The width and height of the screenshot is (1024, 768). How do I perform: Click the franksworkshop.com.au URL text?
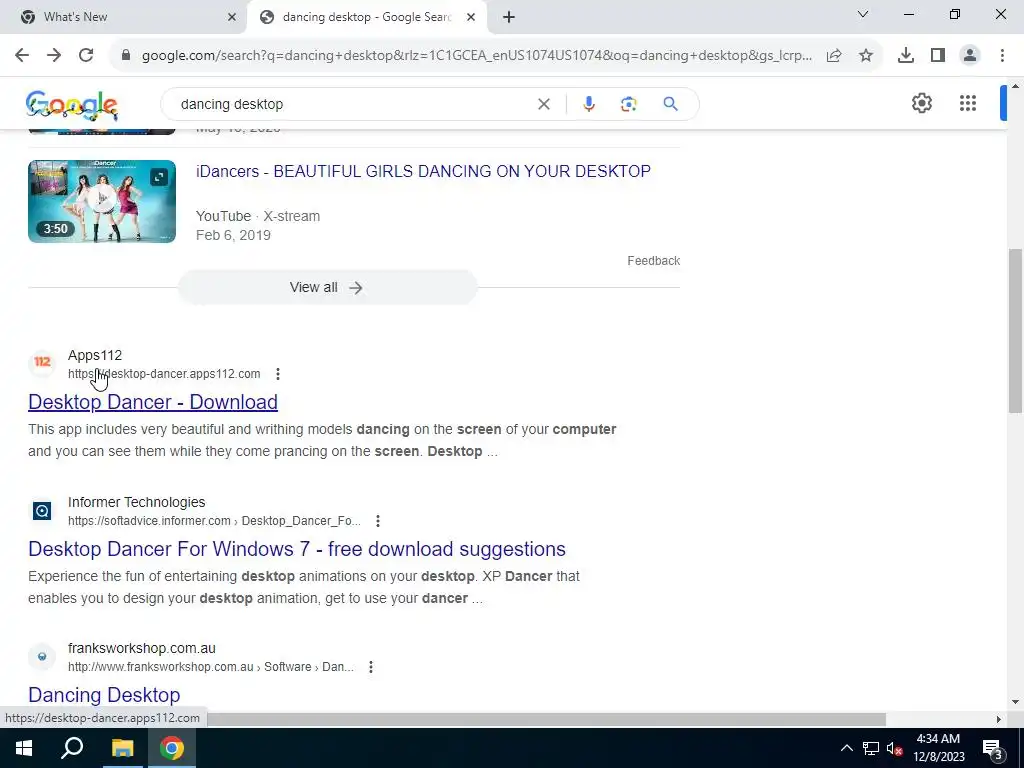click(211, 667)
